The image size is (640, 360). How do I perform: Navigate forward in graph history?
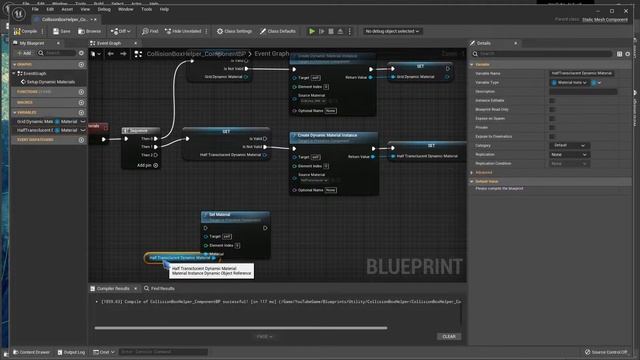click(x=123, y=53)
